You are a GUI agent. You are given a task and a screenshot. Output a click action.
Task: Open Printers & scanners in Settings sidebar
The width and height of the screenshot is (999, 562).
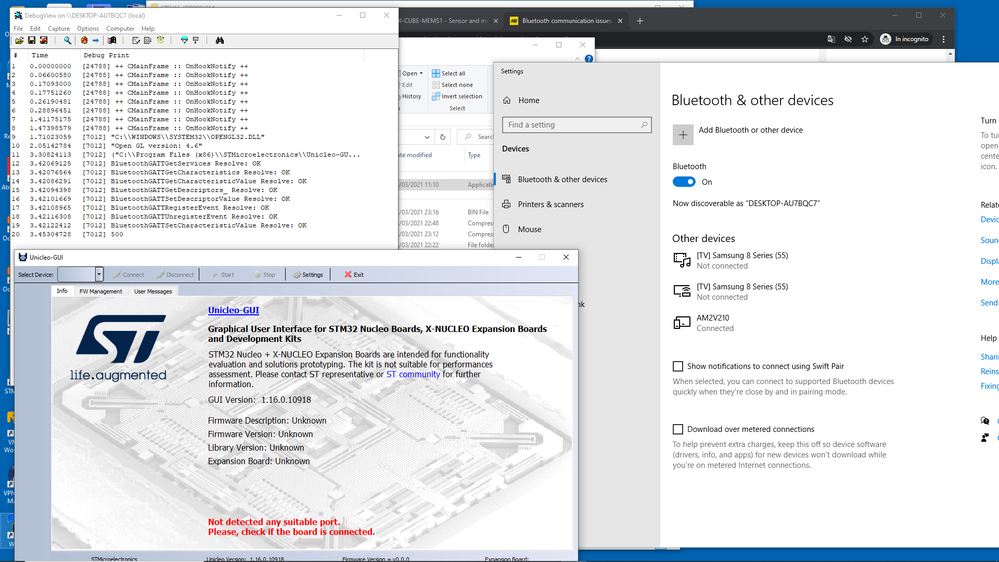[x=550, y=204]
